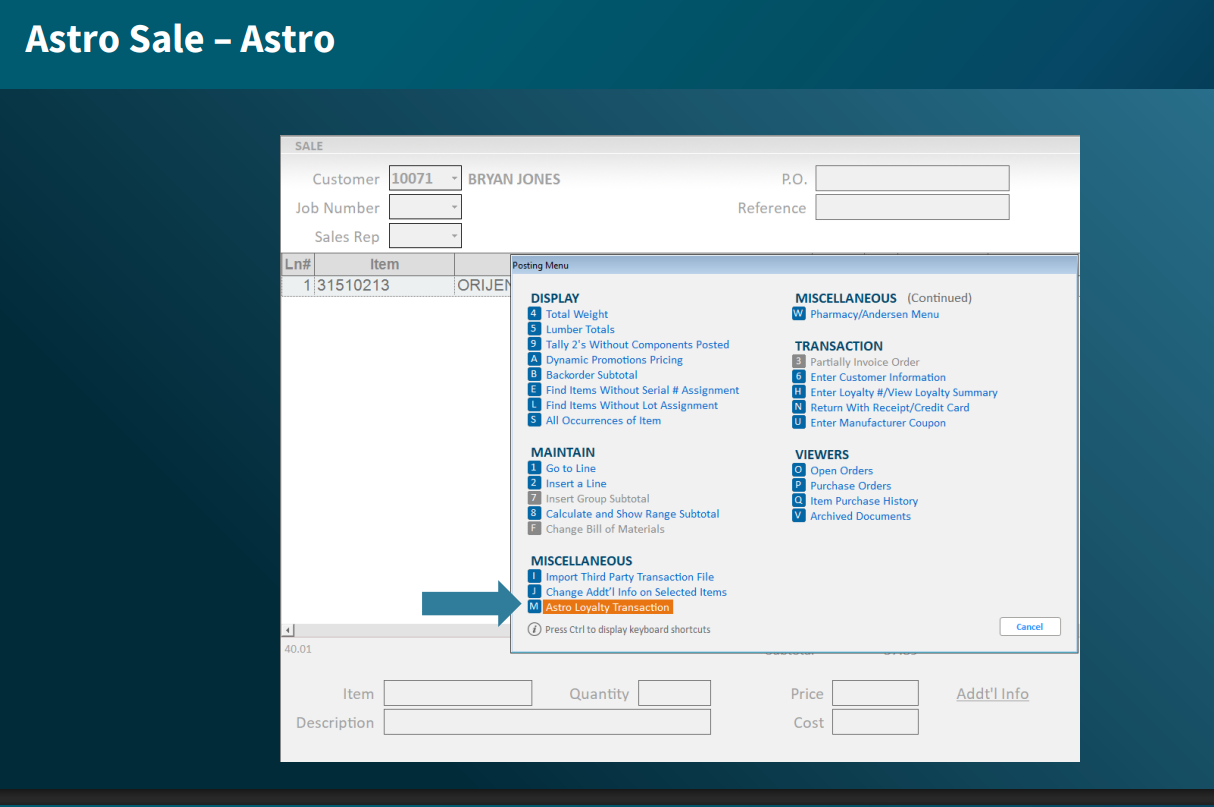1214x807 pixels.
Task: Open the Customer number dropdown
Action: point(454,179)
